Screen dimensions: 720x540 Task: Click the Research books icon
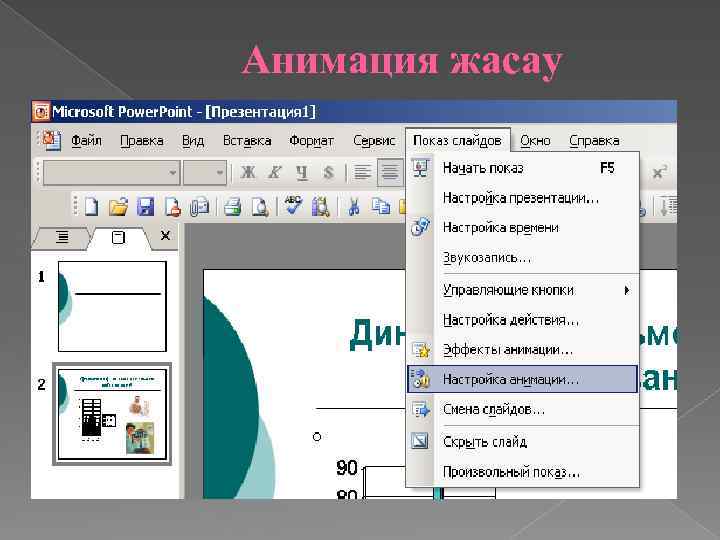[321, 207]
